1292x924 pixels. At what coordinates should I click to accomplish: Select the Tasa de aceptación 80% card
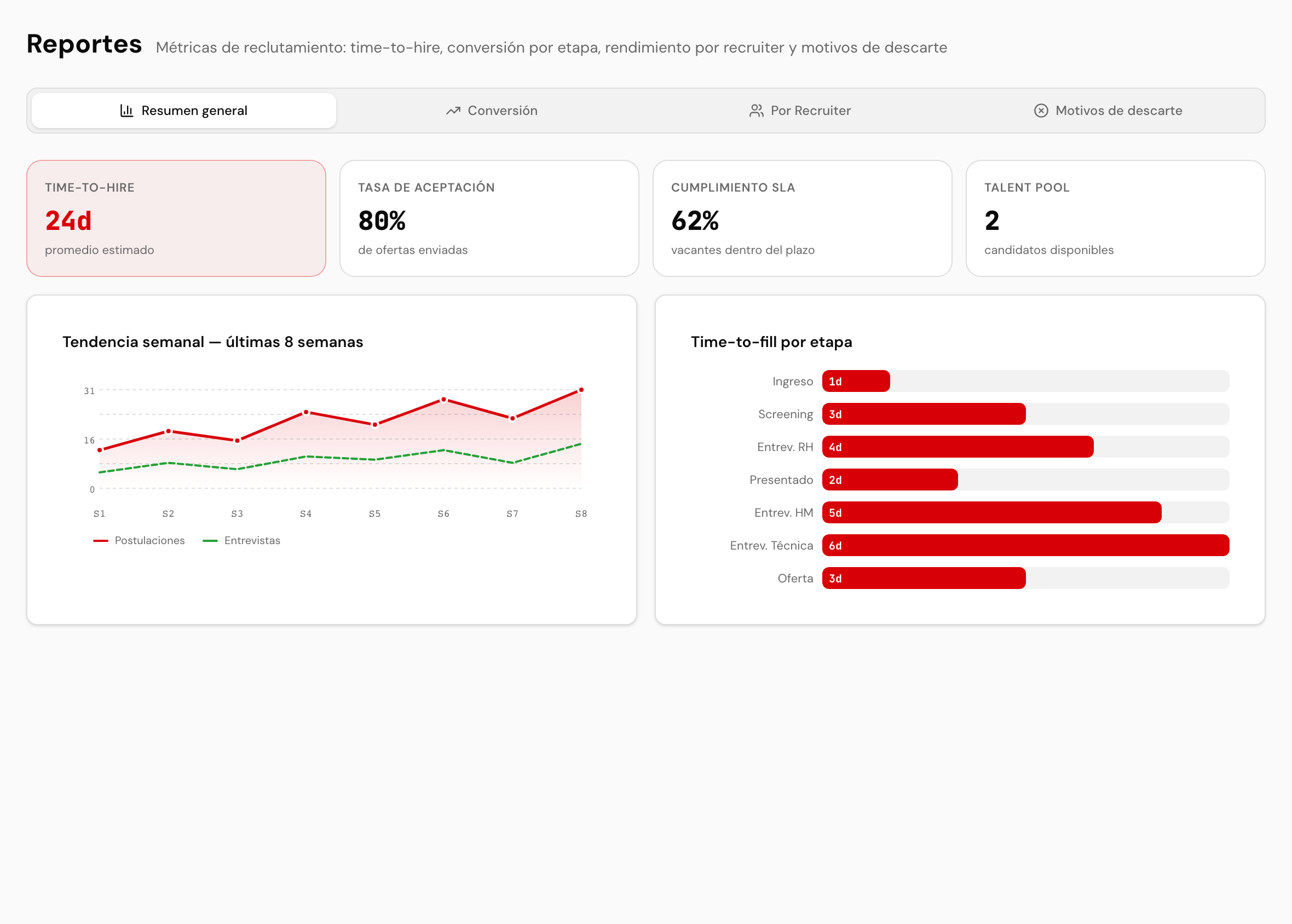(x=489, y=218)
